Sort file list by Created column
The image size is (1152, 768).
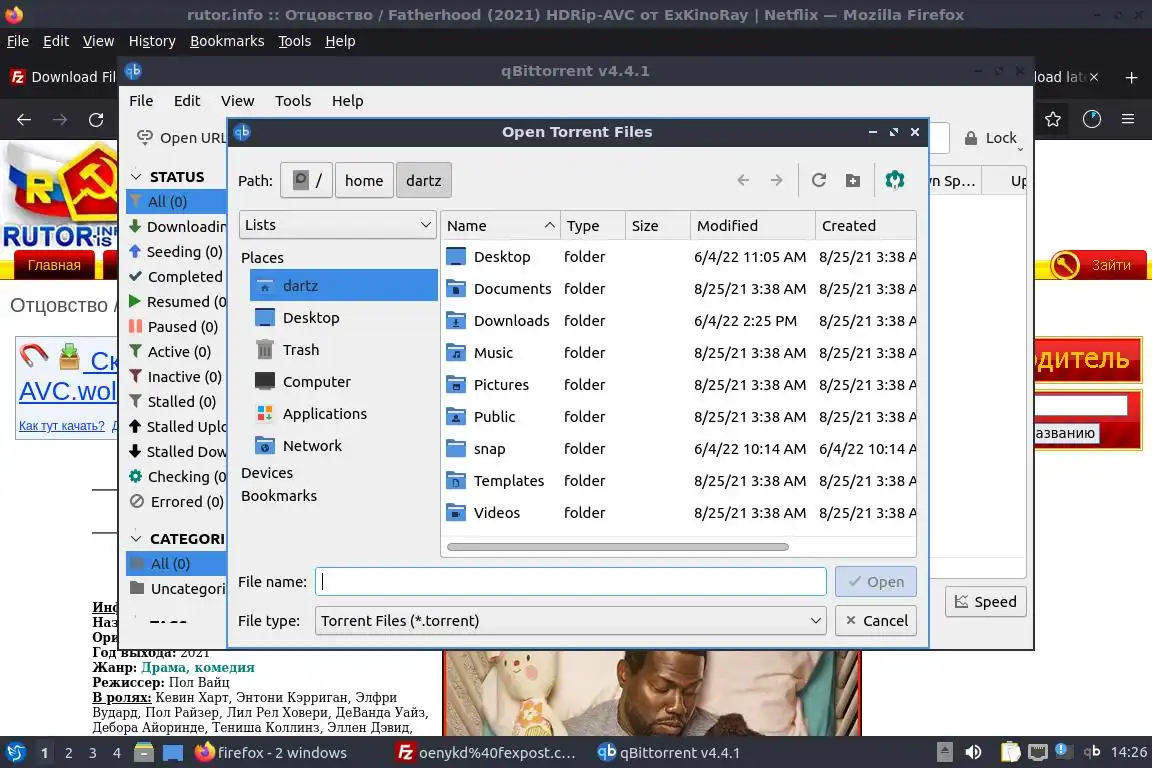[x=865, y=226]
